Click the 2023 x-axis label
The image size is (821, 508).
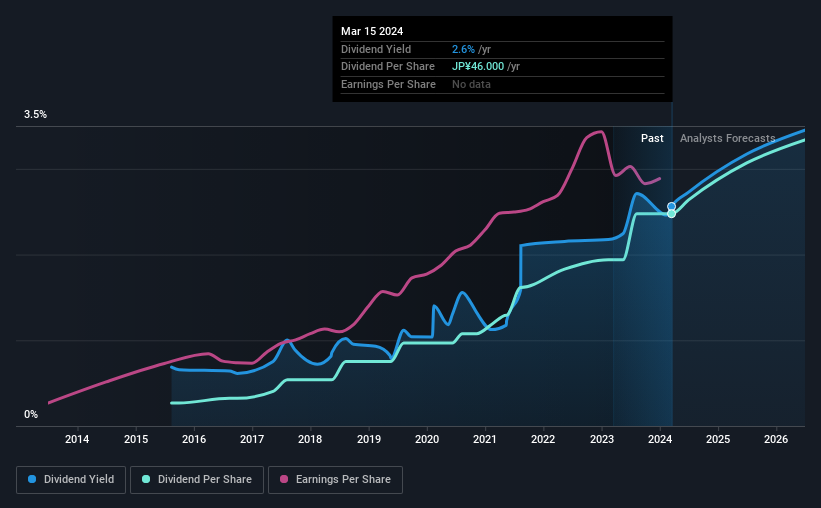pos(602,439)
